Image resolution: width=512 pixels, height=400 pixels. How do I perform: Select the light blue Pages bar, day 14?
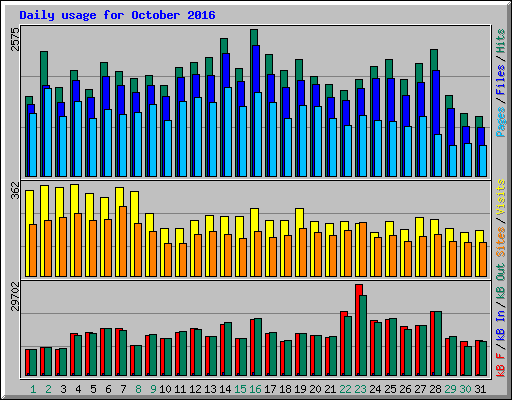(228, 132)
